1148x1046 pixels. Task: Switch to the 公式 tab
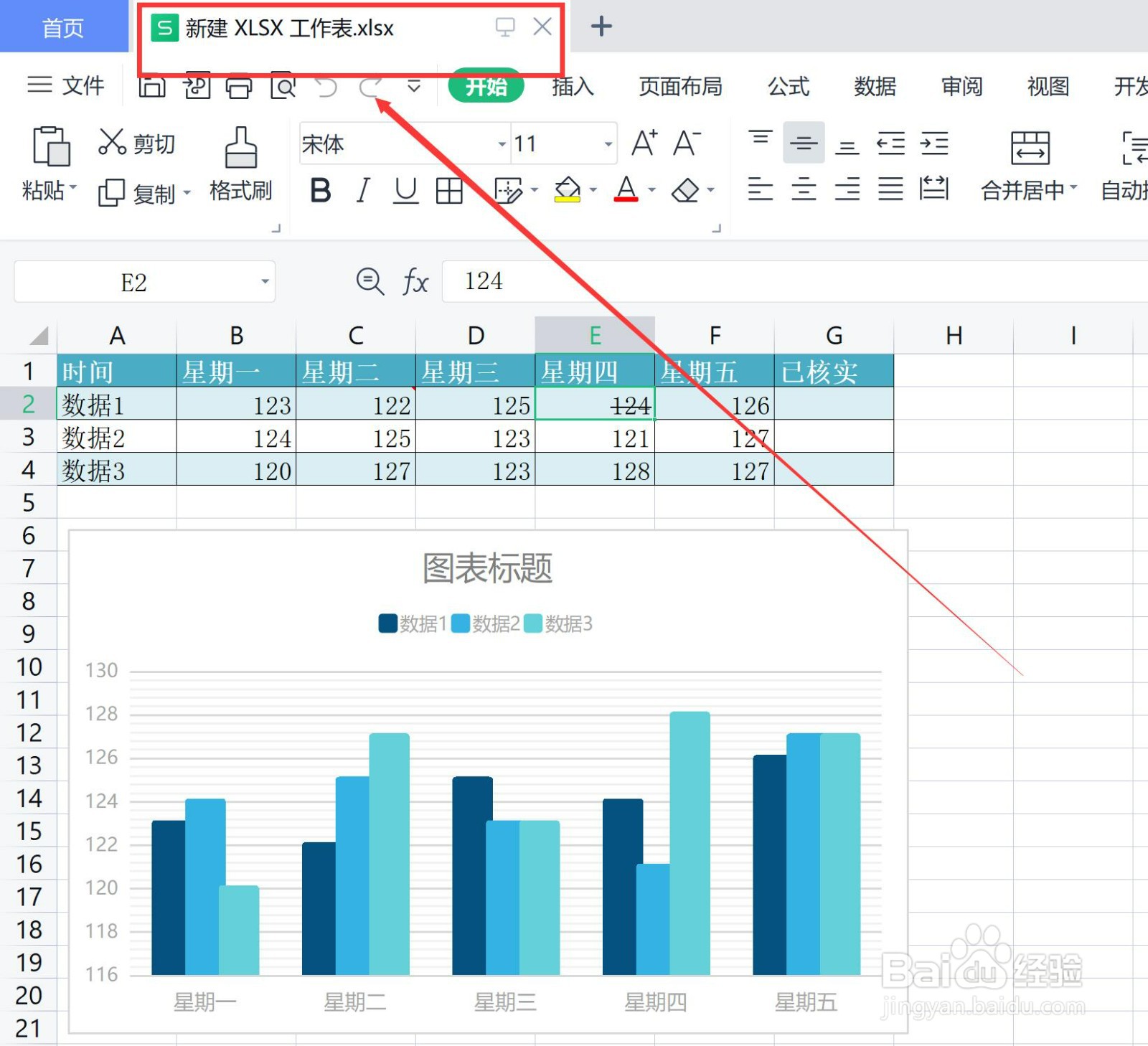coord(789,87)
